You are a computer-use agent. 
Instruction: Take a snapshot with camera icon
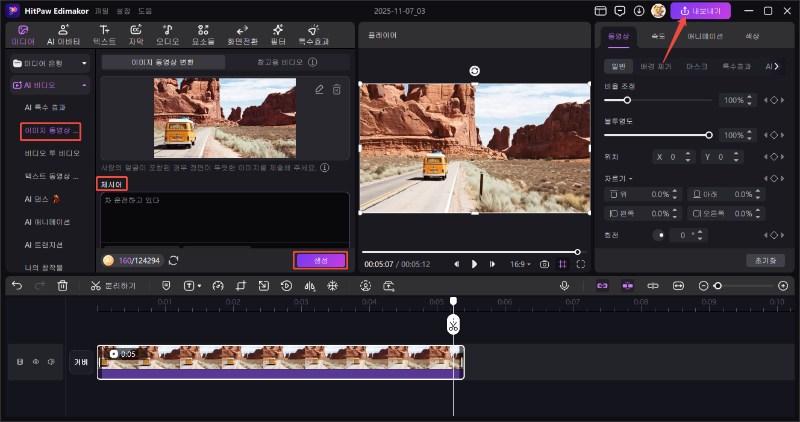[544, 264]
